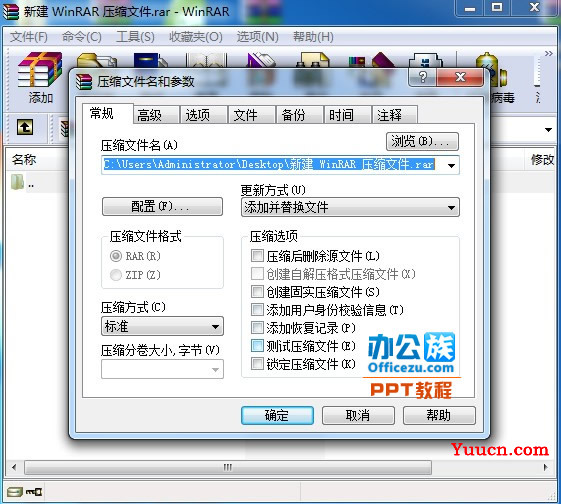The image size is (561, 504).
Task: Click the Find binoculars toolbar icon
Action: (313, 60)
